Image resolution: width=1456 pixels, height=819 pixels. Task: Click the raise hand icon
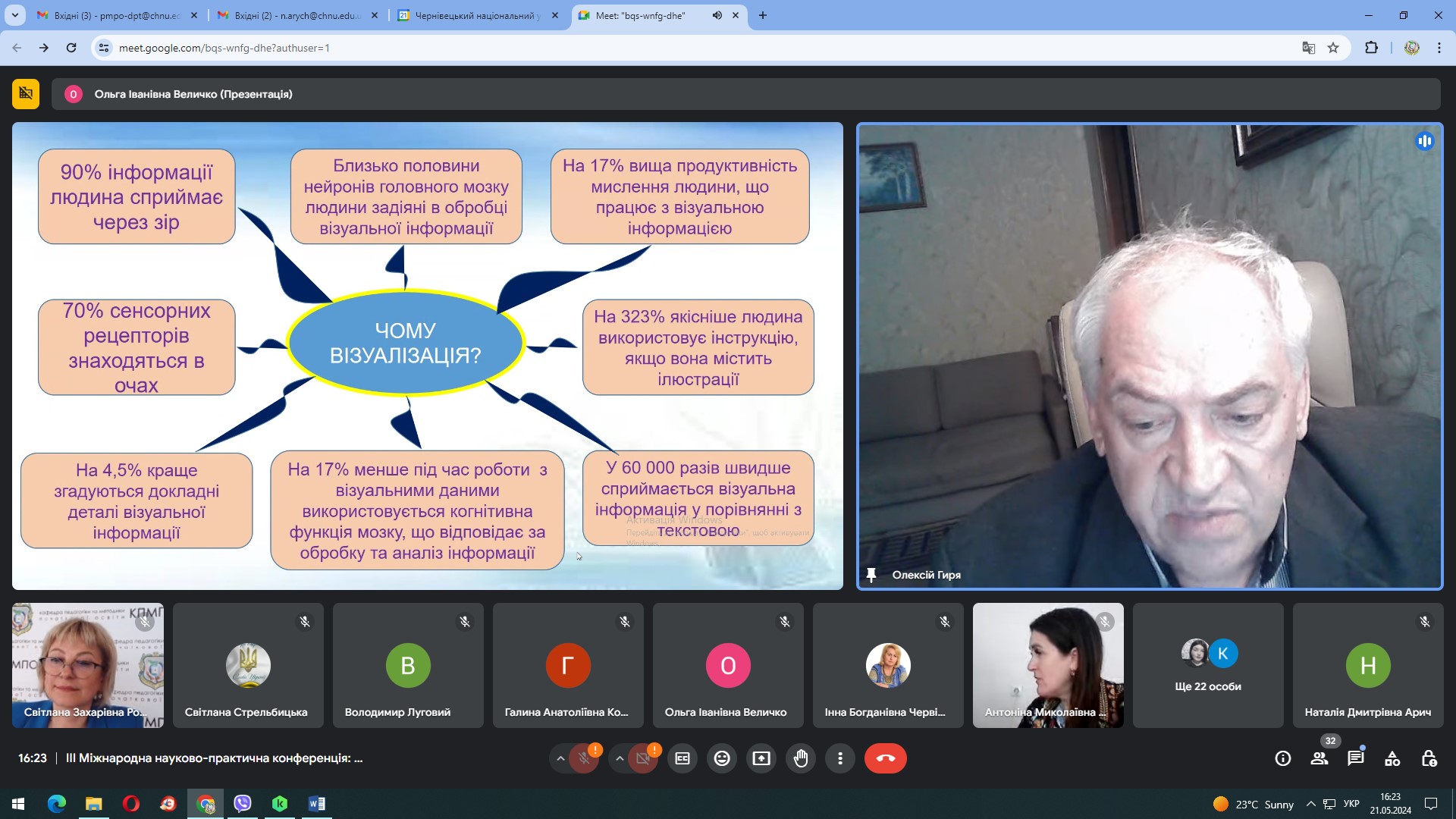[801, 758]
